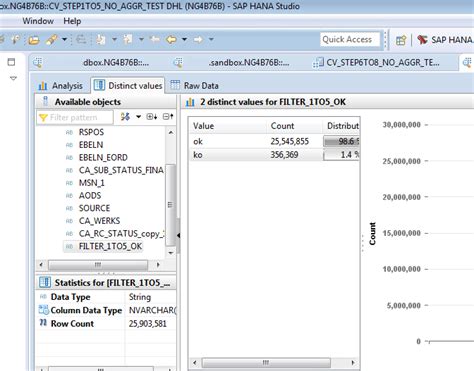The height and width of the screenshot is (371, 474).
Task: Select SOURCE in Available objects
Action: [94, 208]
